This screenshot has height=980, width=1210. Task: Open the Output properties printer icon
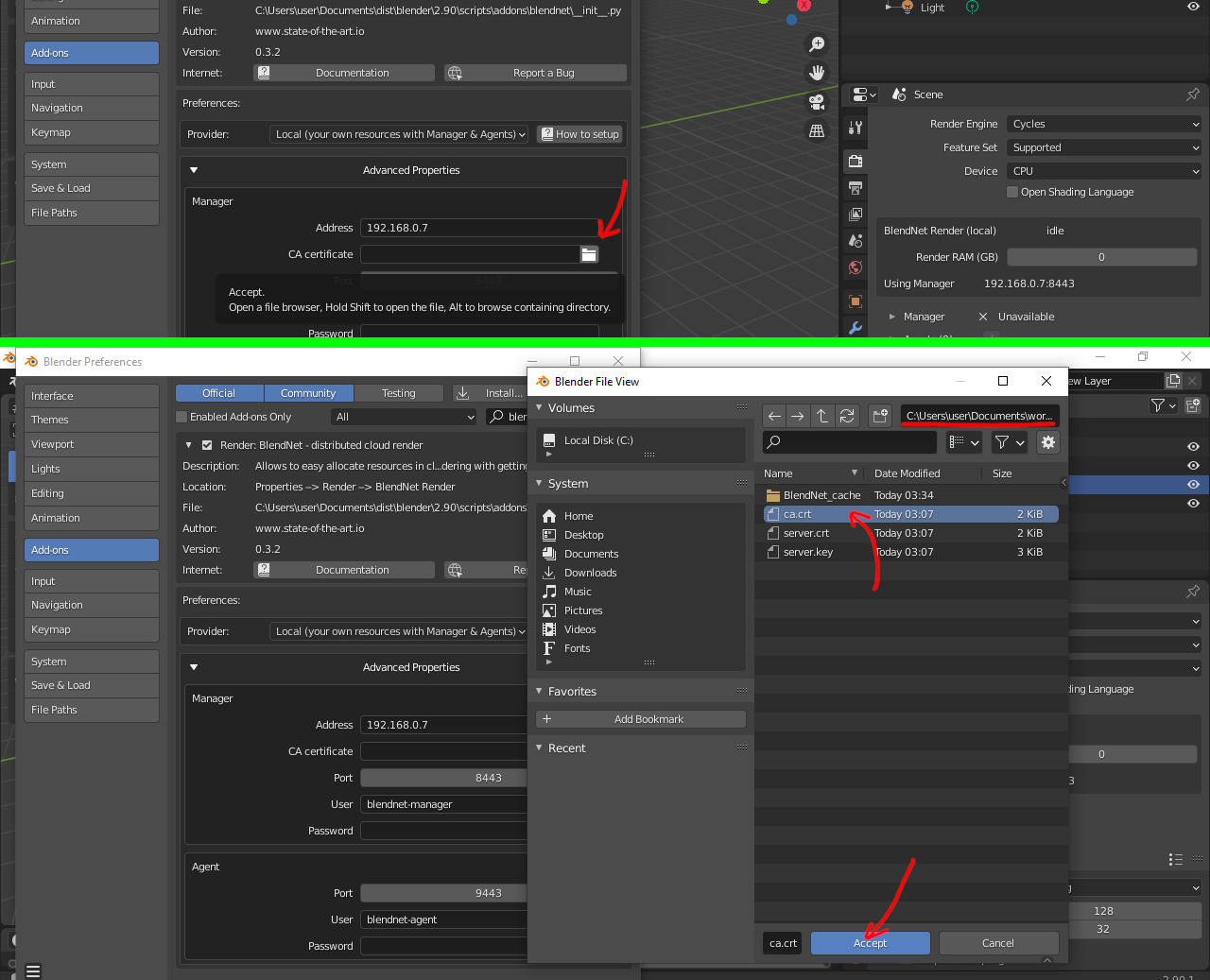(x=856, y=188)
